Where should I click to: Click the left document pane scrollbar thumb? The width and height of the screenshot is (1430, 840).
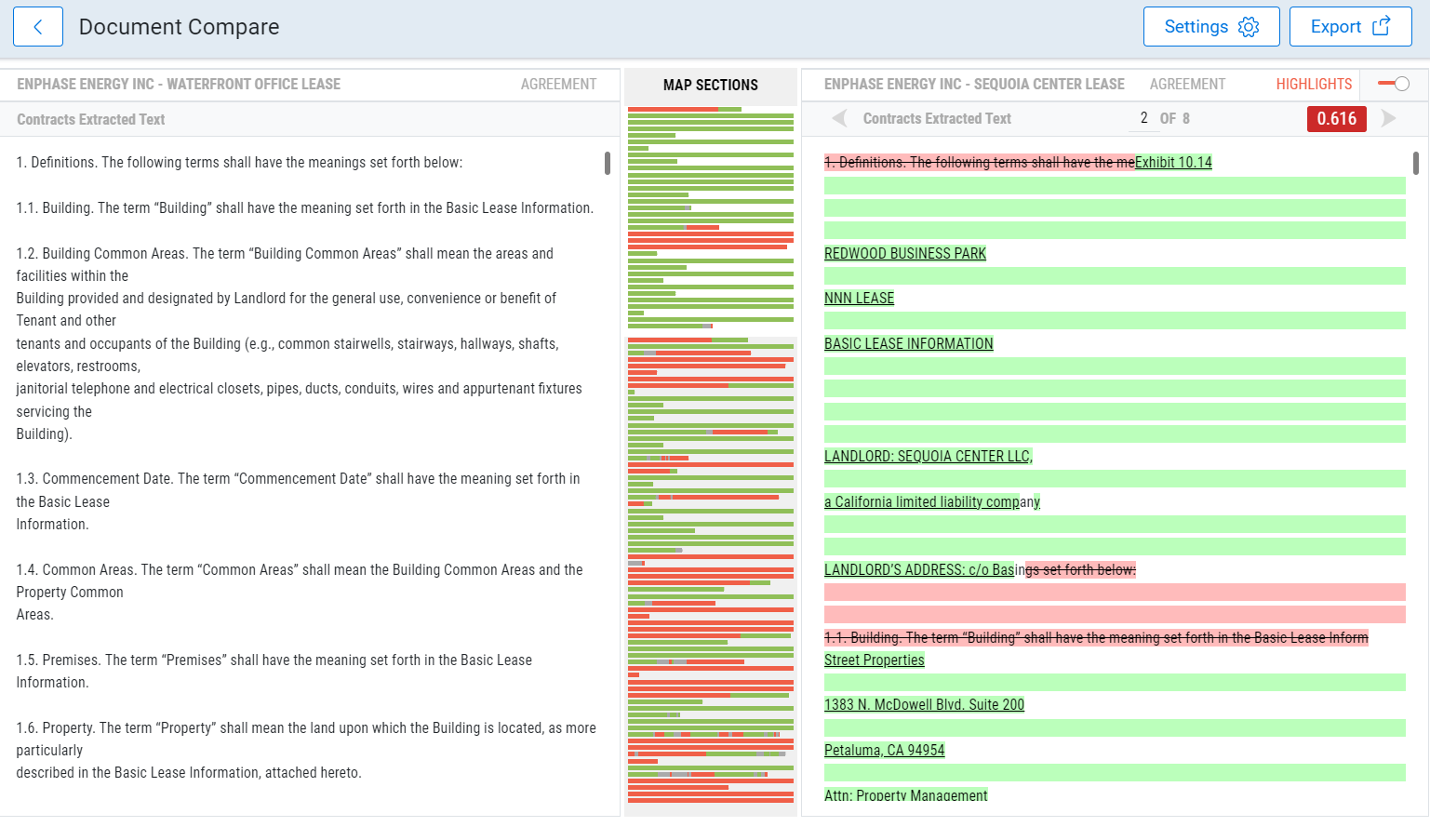coord(608,163)
